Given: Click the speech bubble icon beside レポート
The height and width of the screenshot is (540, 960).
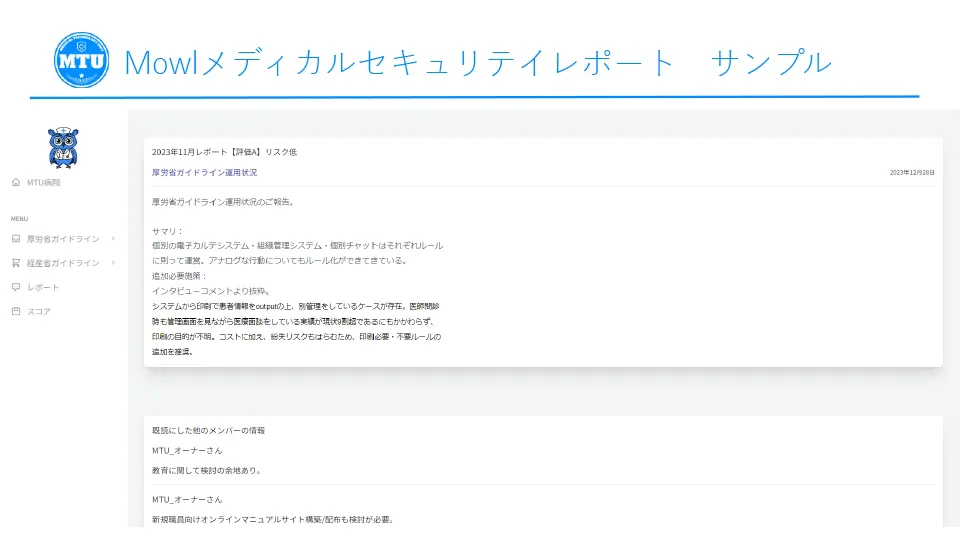Looking at the screenshot, I should 16,287.
